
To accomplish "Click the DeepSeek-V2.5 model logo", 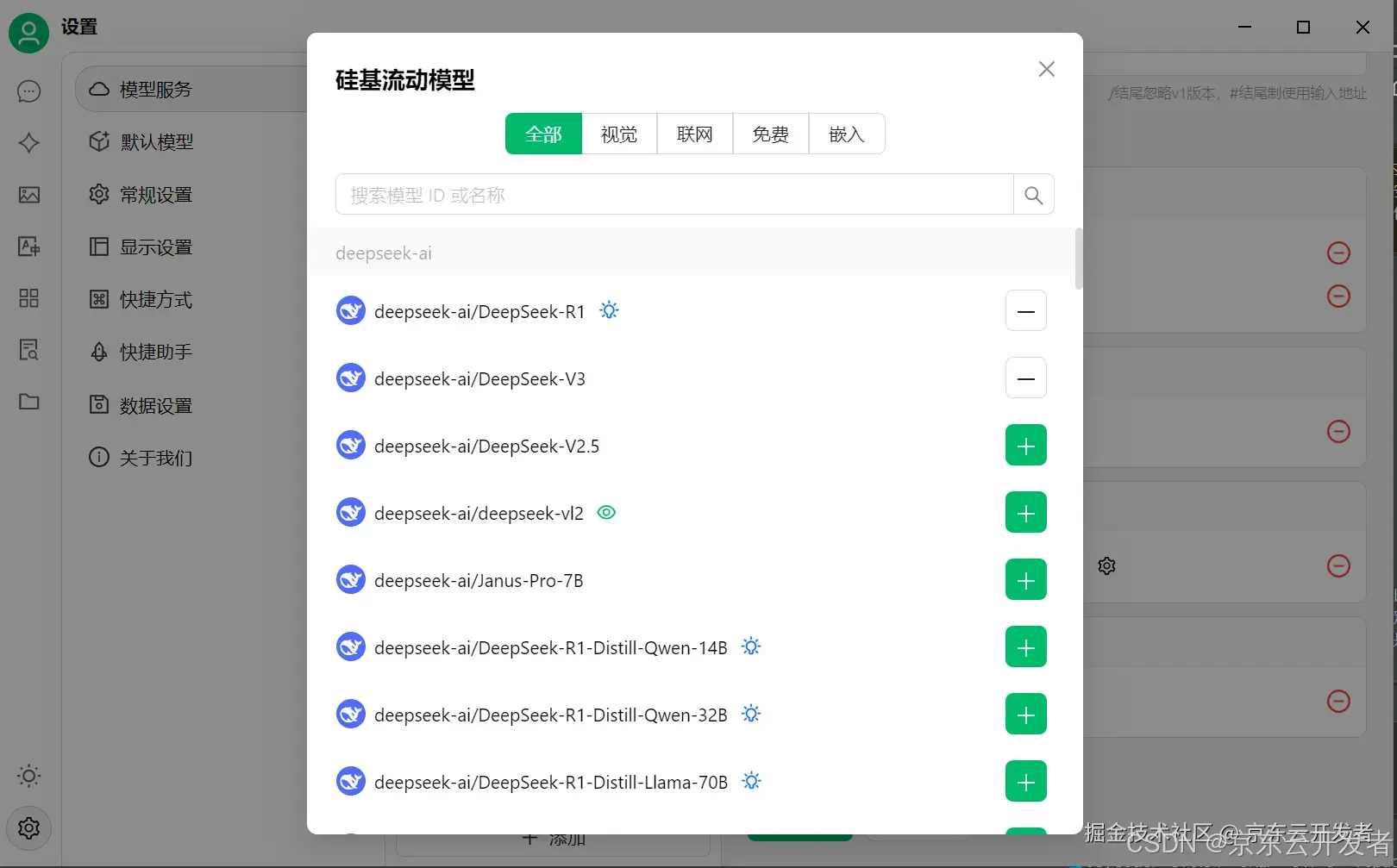I will point(351,446).
